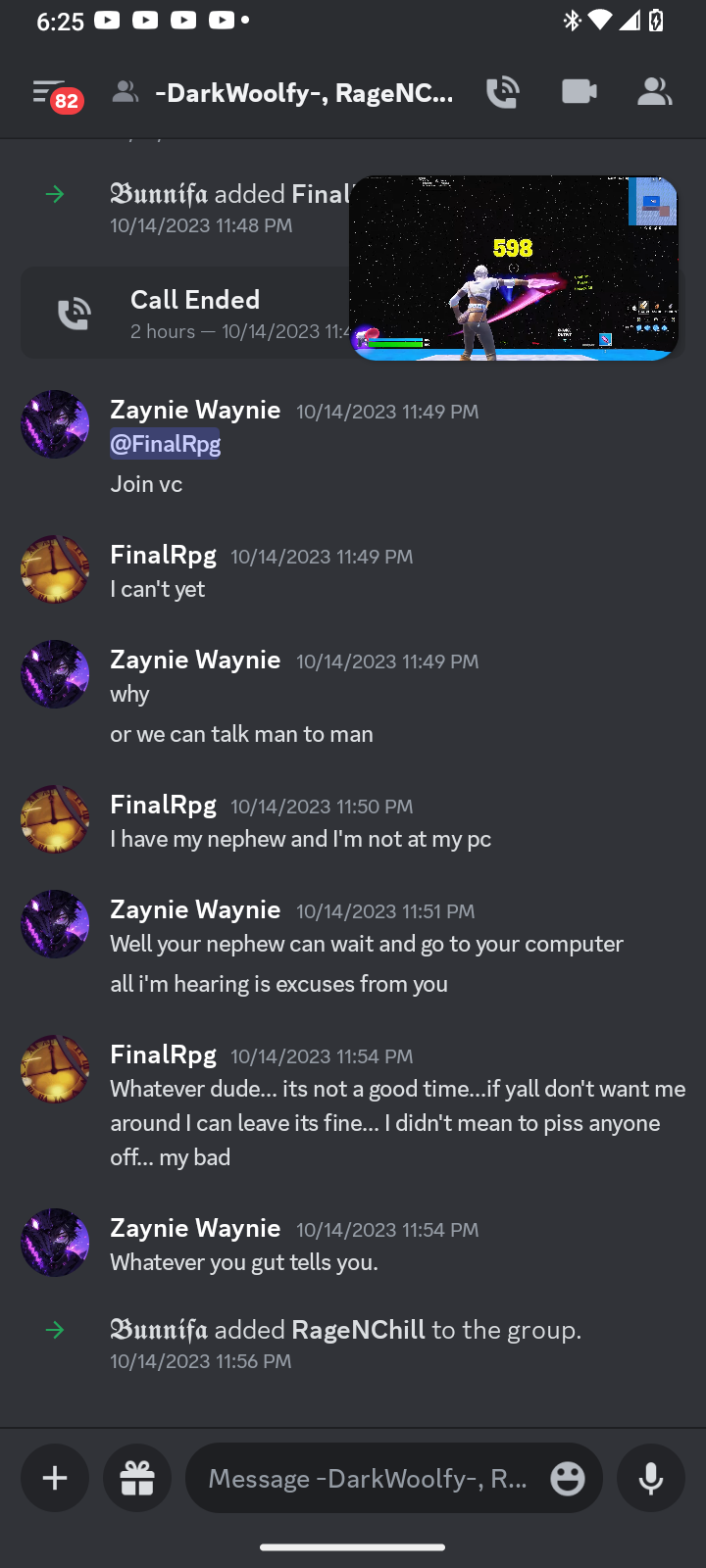
Task: Tap FinalRpg username on 11:54 PM message
Action: [163, 1054]
